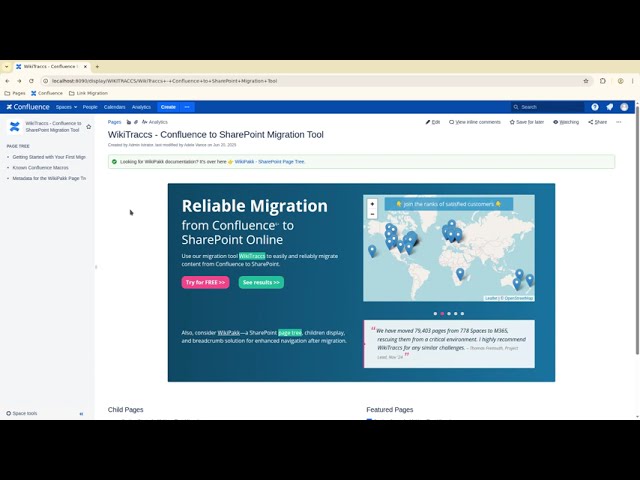Open Space tools gear menu
Viewport: 640px width, 480px height.
tap(22, 413)
